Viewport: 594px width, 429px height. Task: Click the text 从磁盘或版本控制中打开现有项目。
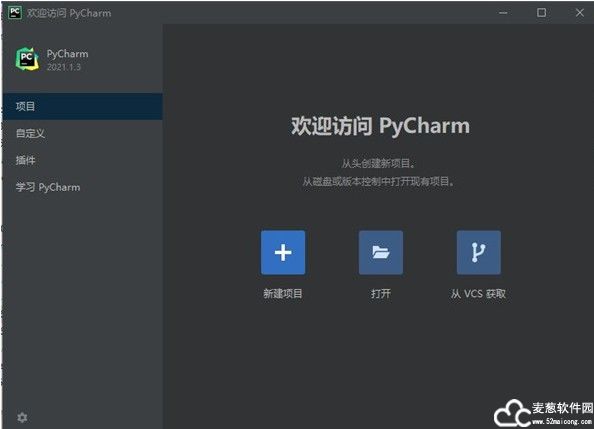pos(379,182)
